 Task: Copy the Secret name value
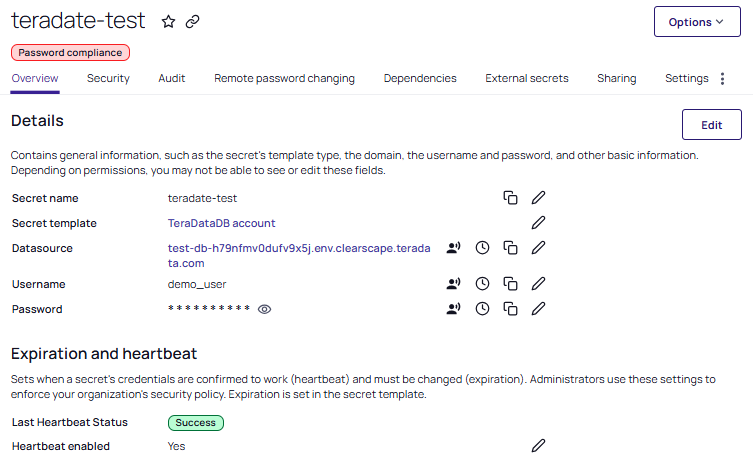point(510,198)
